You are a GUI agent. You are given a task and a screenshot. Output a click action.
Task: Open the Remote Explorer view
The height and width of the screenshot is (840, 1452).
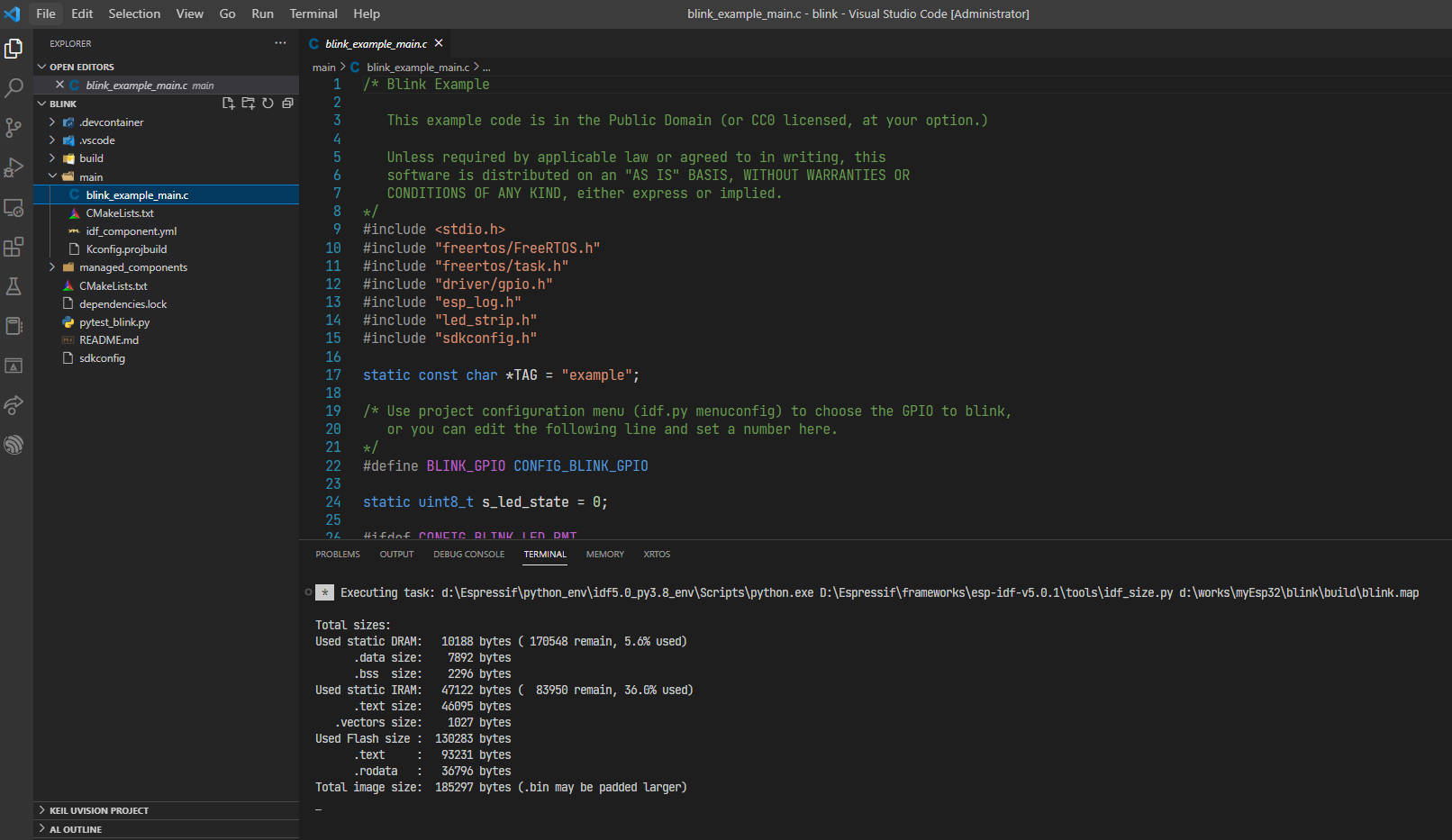click(14, 207)
